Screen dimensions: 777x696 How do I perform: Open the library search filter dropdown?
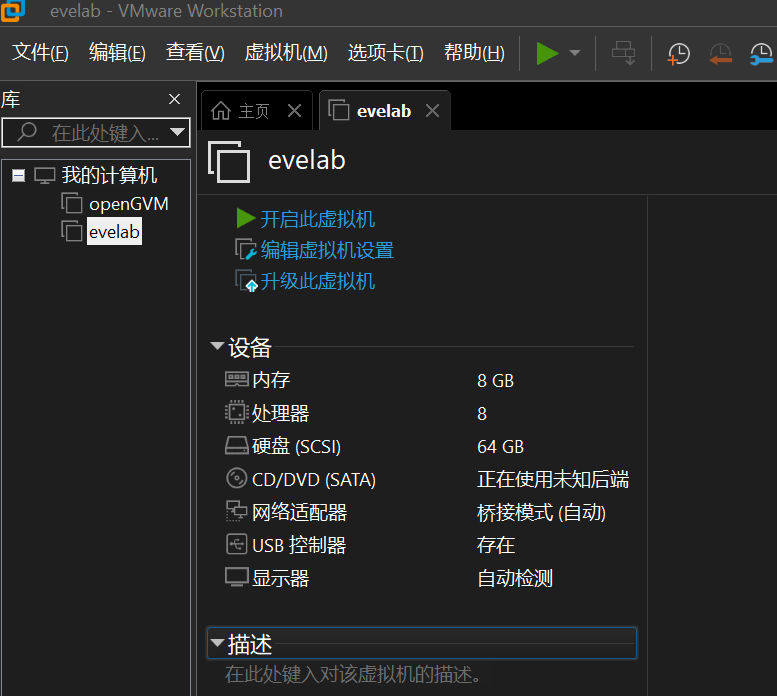point(178,132)
